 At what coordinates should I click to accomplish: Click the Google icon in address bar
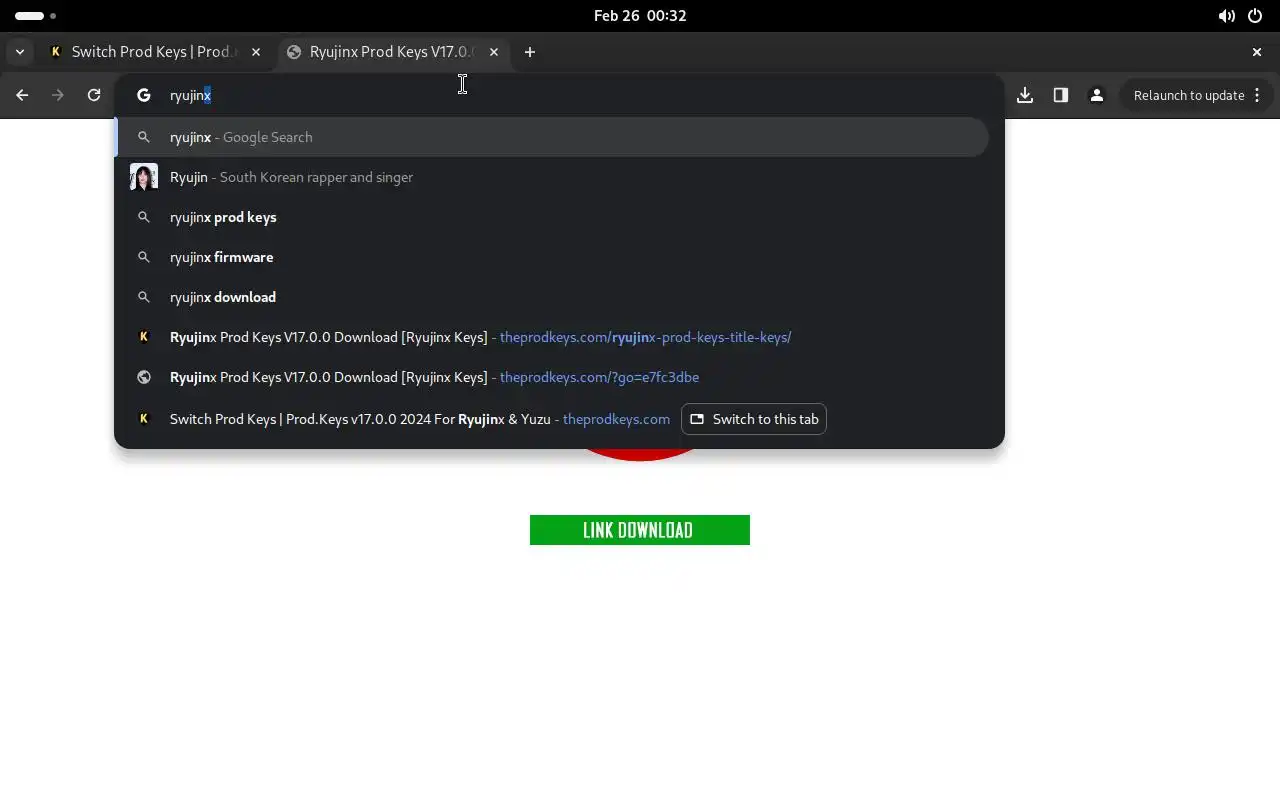click(144, 95)
